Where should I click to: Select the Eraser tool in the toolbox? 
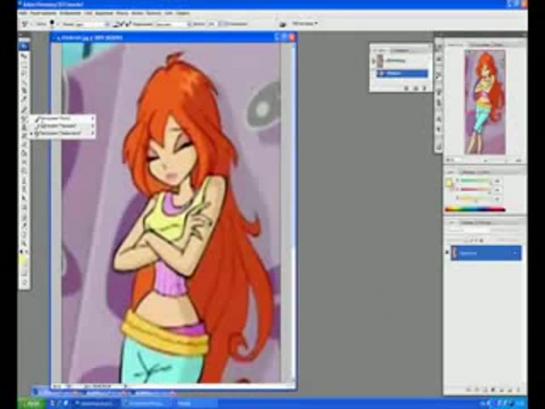point(24,144)
